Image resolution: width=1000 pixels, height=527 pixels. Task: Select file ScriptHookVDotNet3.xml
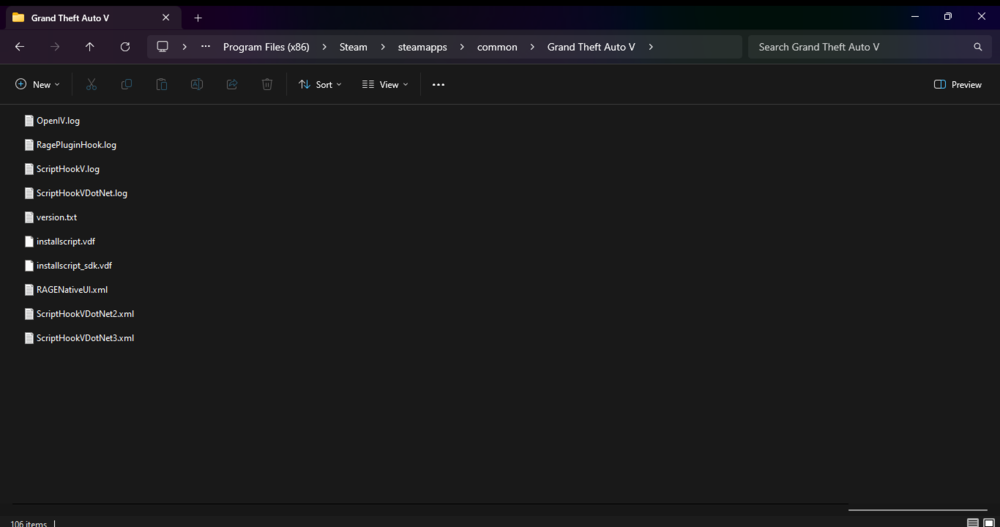pos(79,338)
